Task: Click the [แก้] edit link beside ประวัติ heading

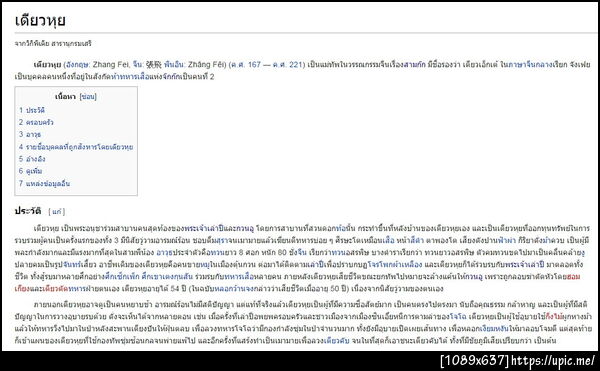Action: (57, 212)
